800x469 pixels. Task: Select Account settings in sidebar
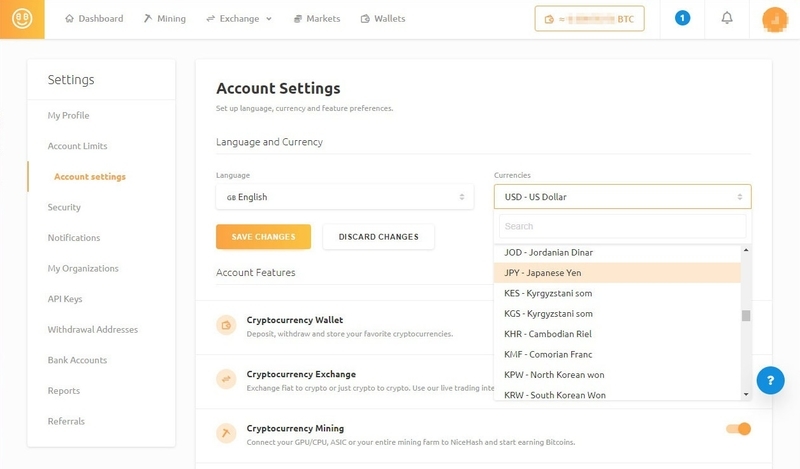90,177
